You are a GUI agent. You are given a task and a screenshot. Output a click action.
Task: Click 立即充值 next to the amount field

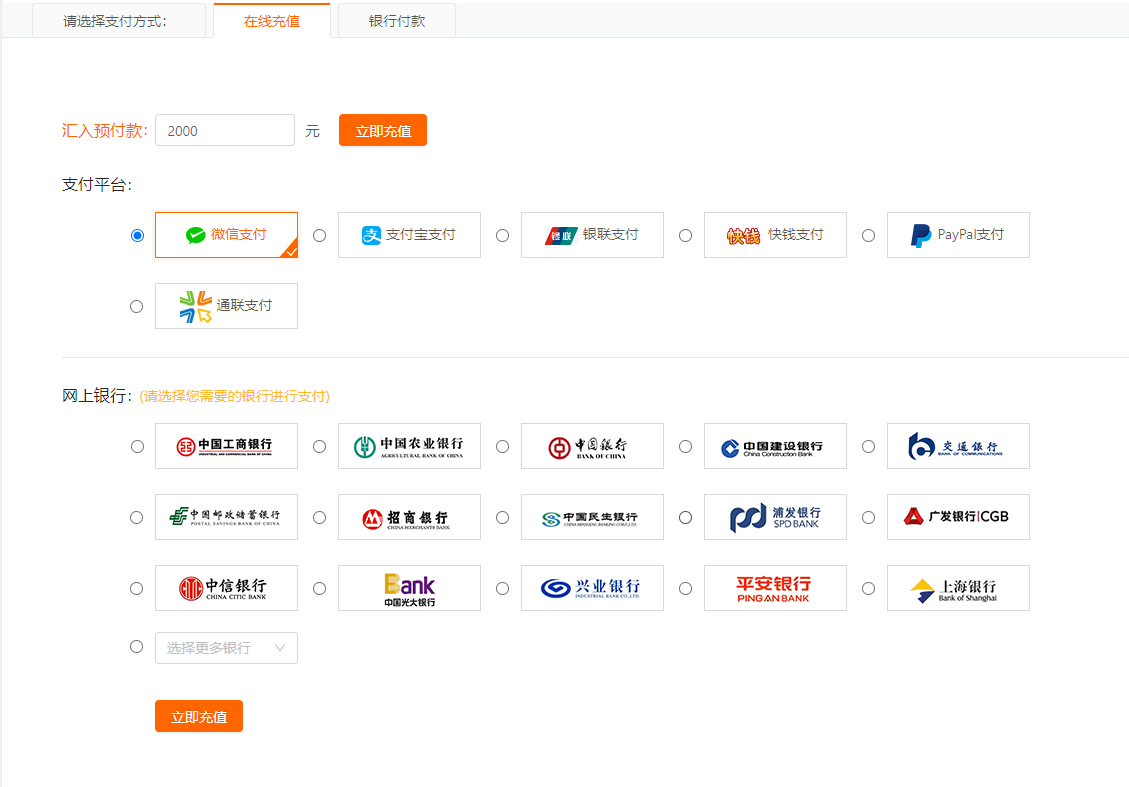pos(383,130)
